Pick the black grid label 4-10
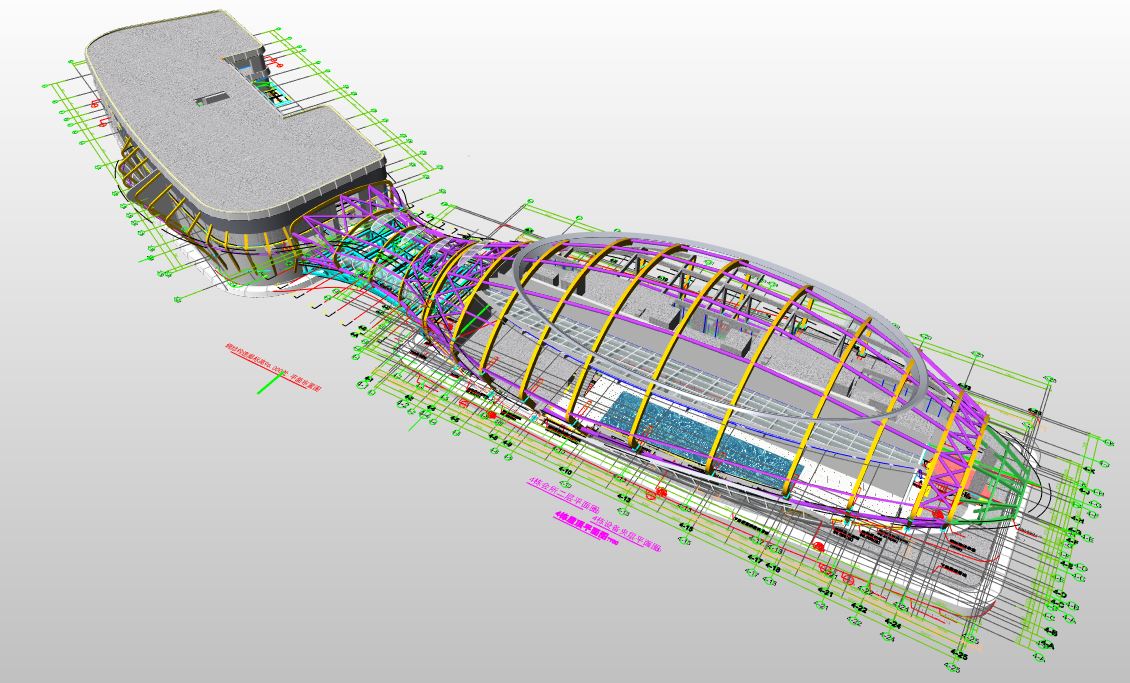 pos(565,472)
